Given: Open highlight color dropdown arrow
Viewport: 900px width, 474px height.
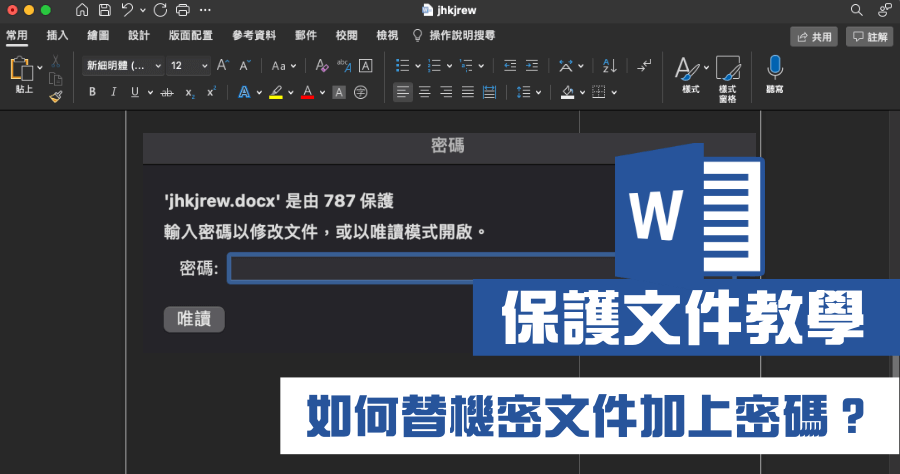Looking at the screenshot, I should pyautogui.click(x=290, y=92).
